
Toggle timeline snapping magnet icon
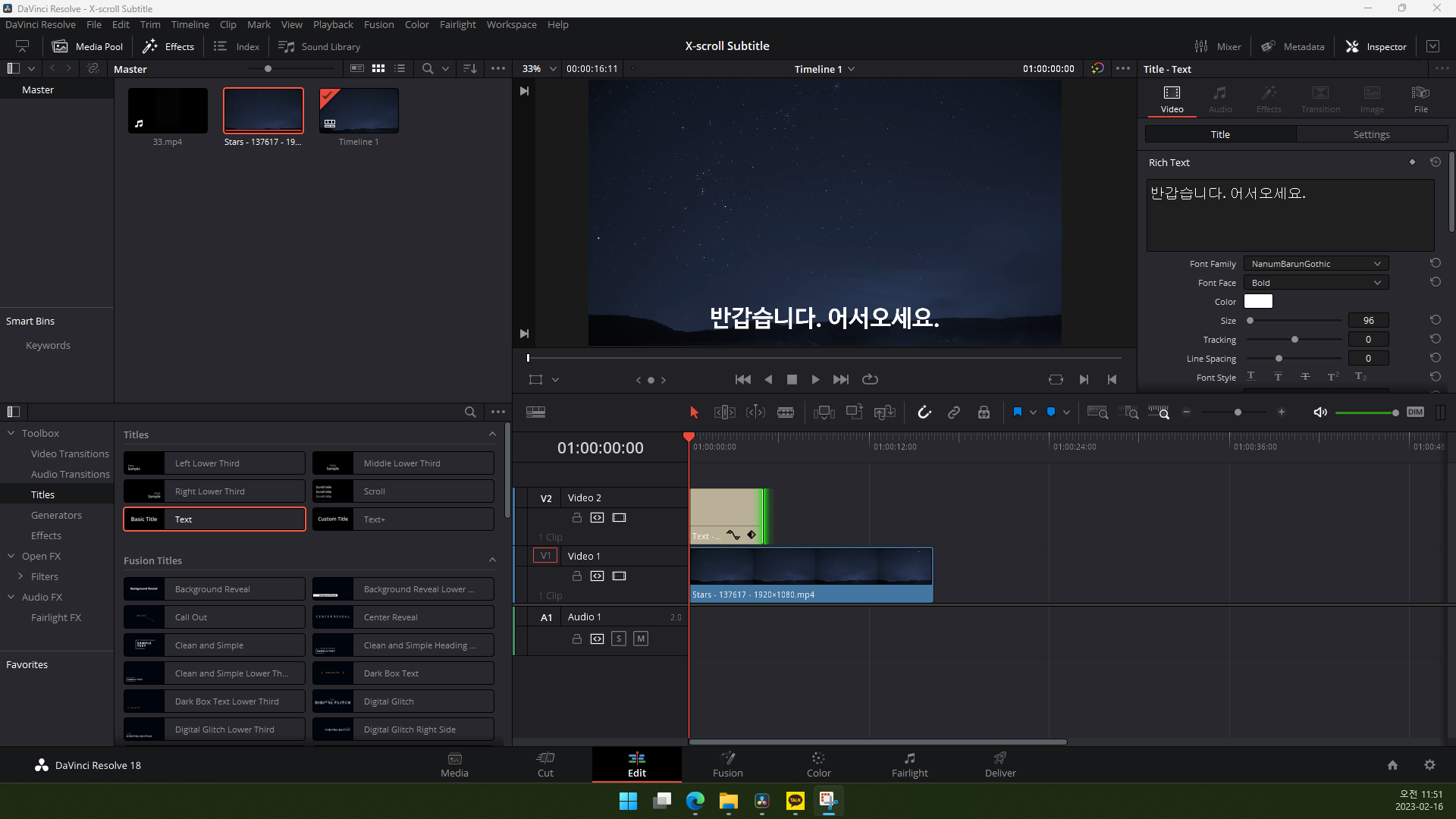coord(924,412)
